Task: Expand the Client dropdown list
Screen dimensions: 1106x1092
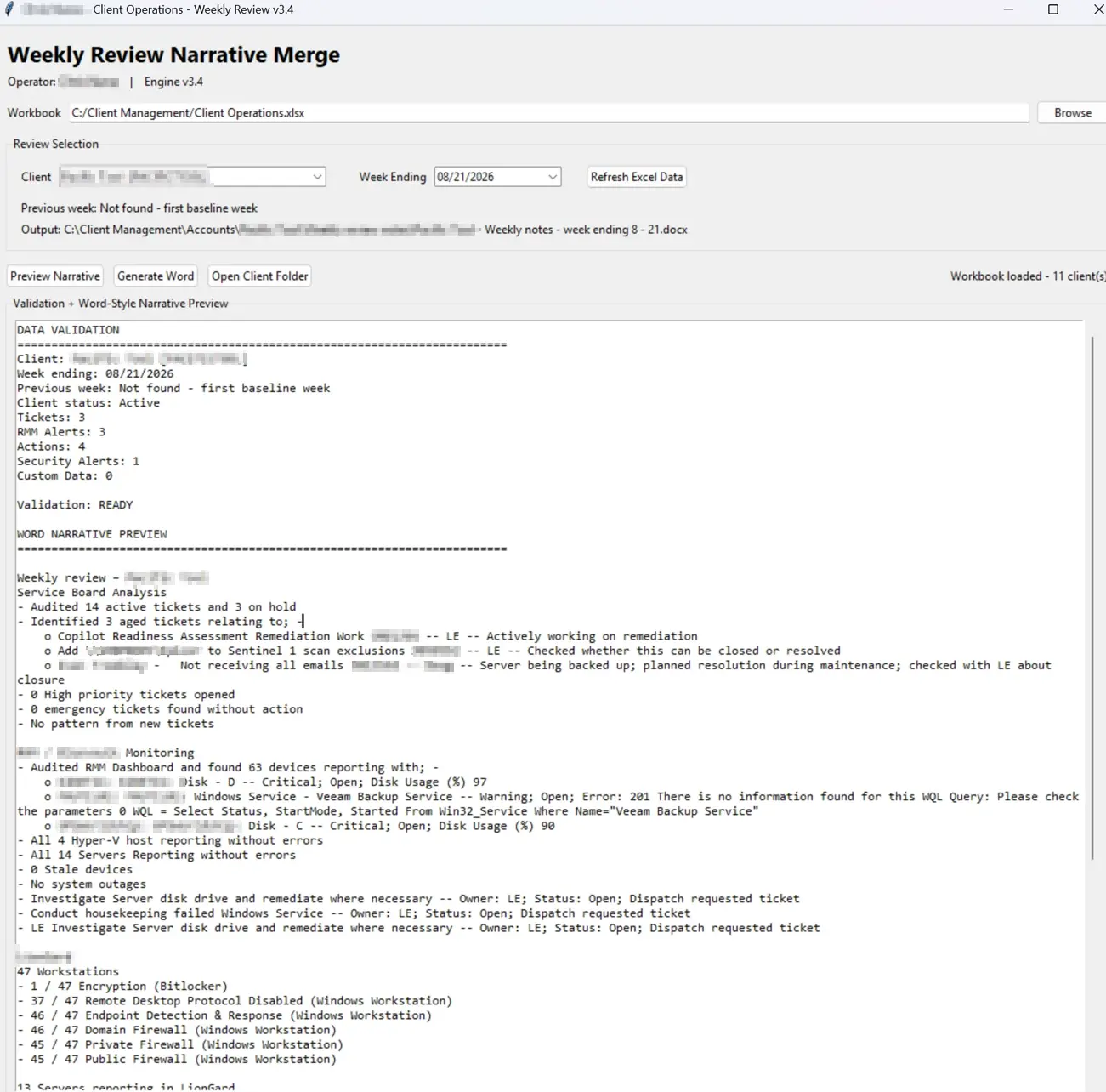Action: 317,177
